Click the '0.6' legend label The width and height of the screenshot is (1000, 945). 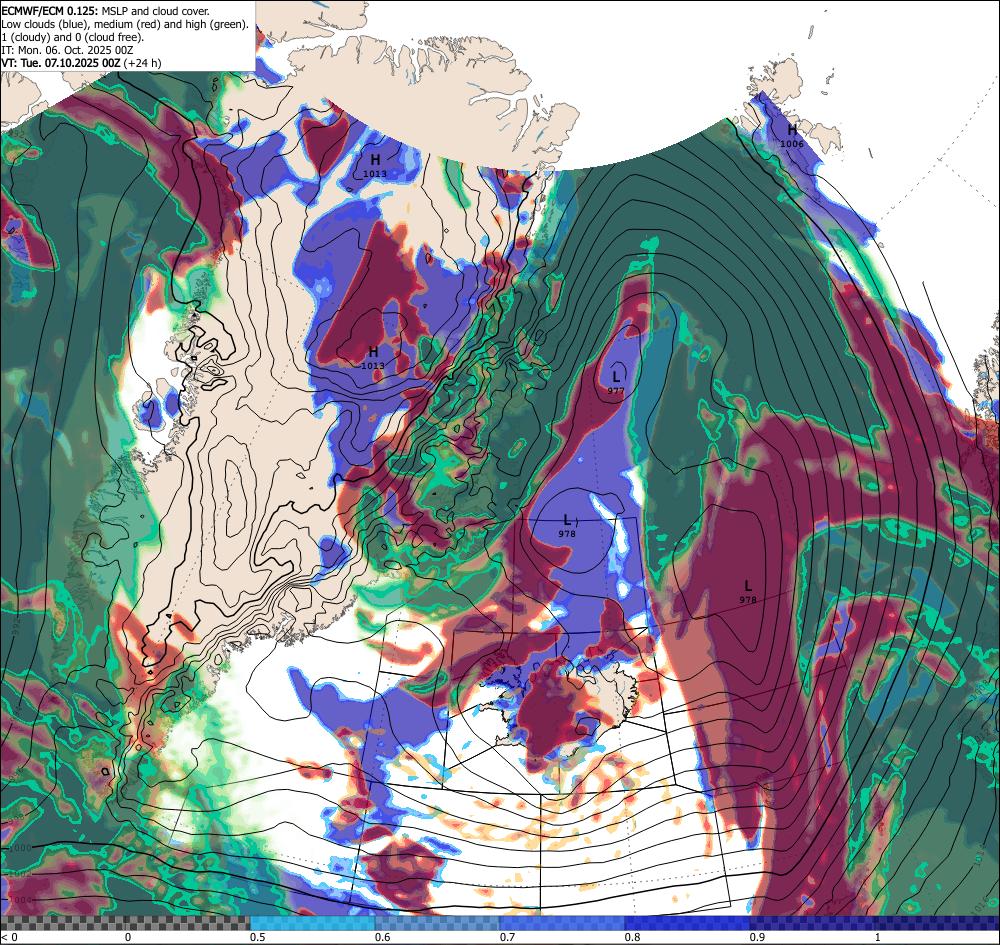click(383, 937)
